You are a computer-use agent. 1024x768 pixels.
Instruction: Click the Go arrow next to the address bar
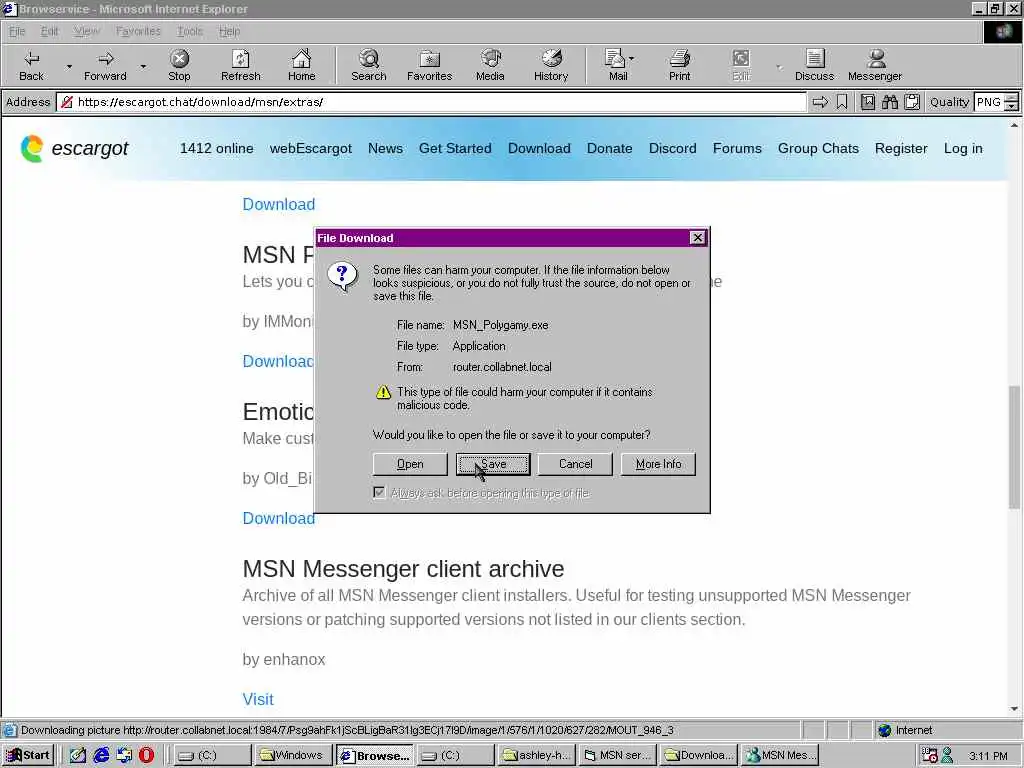(820, 102)
